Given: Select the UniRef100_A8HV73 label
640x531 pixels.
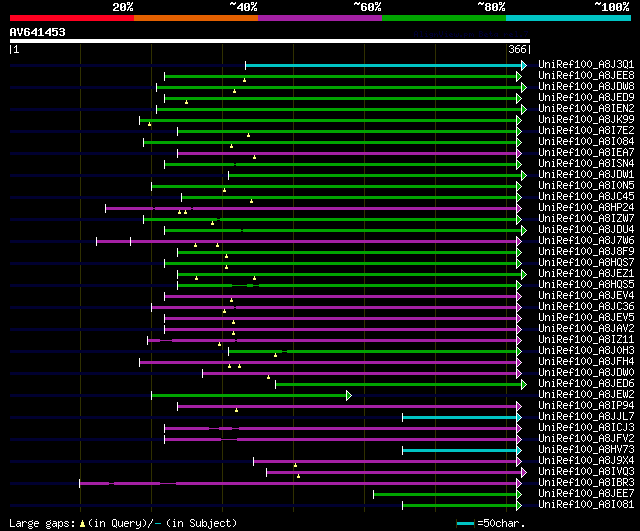Looking at the screenshot, I should 586,450.
